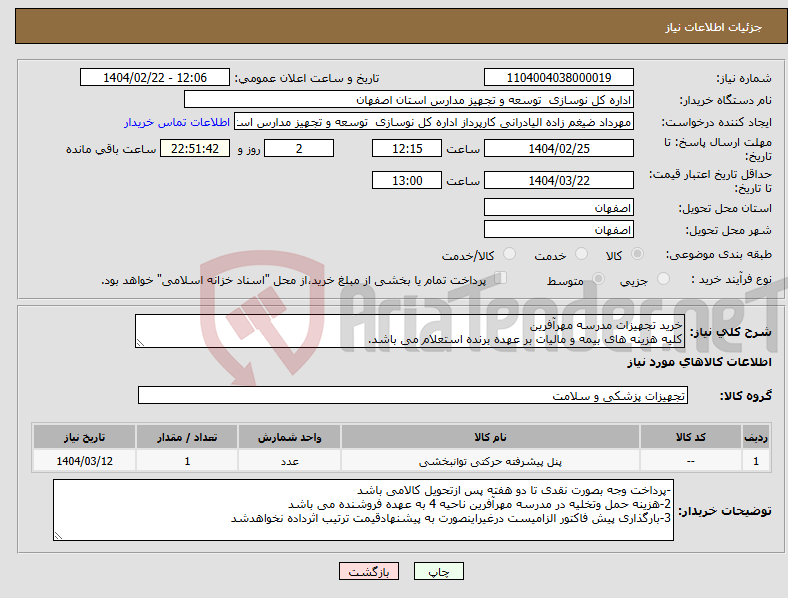Viewport: 788px width, 598px height.
Task: Click the شهر محل تحویل field
Action: pyautogui.click(x=559, y=229)
